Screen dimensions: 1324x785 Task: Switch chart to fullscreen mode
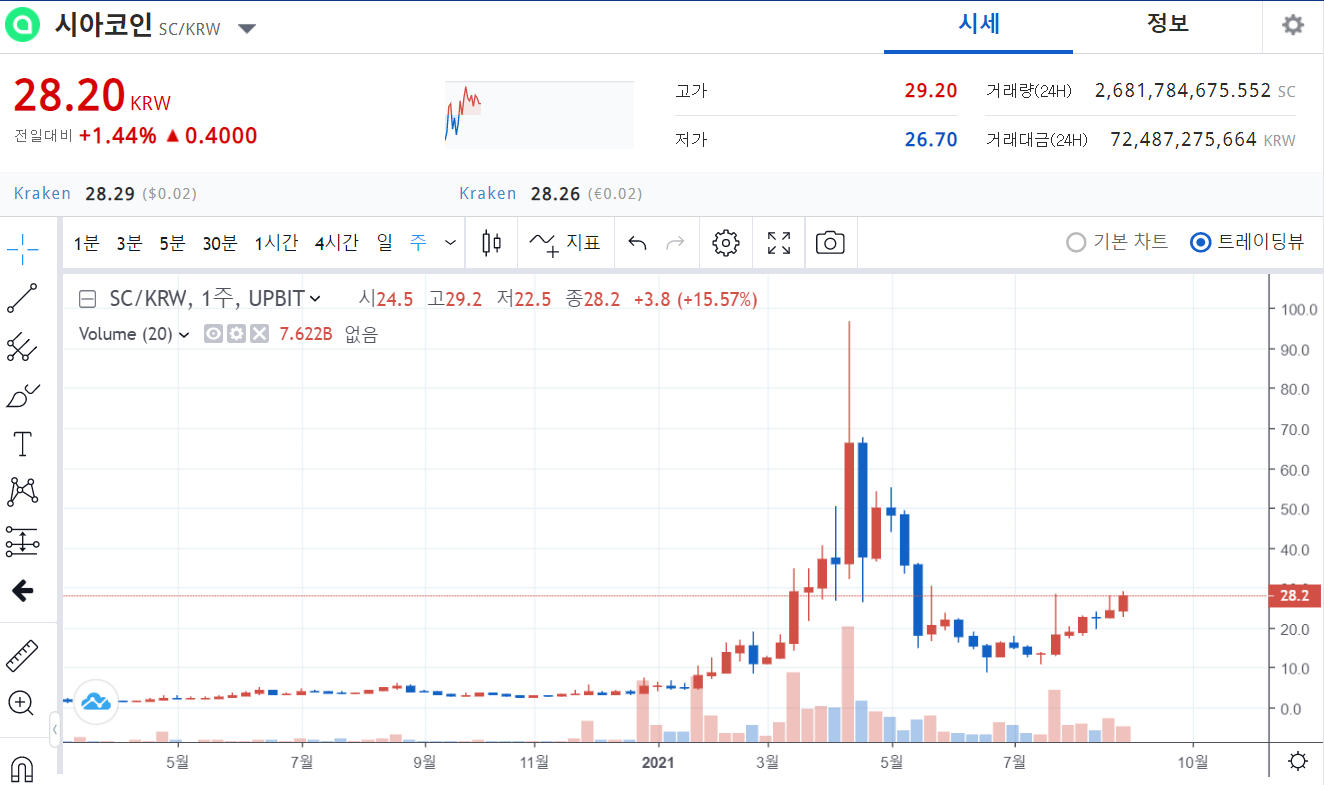click(x=779, y=242)
